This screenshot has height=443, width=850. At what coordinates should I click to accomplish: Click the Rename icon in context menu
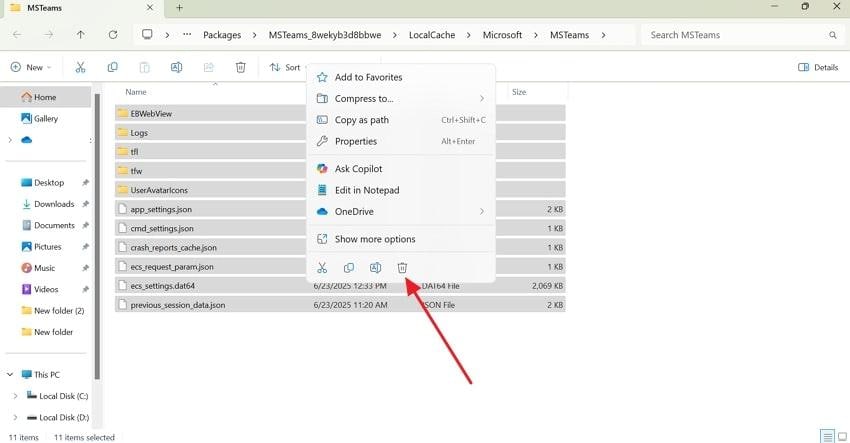[x=375, y=267]
